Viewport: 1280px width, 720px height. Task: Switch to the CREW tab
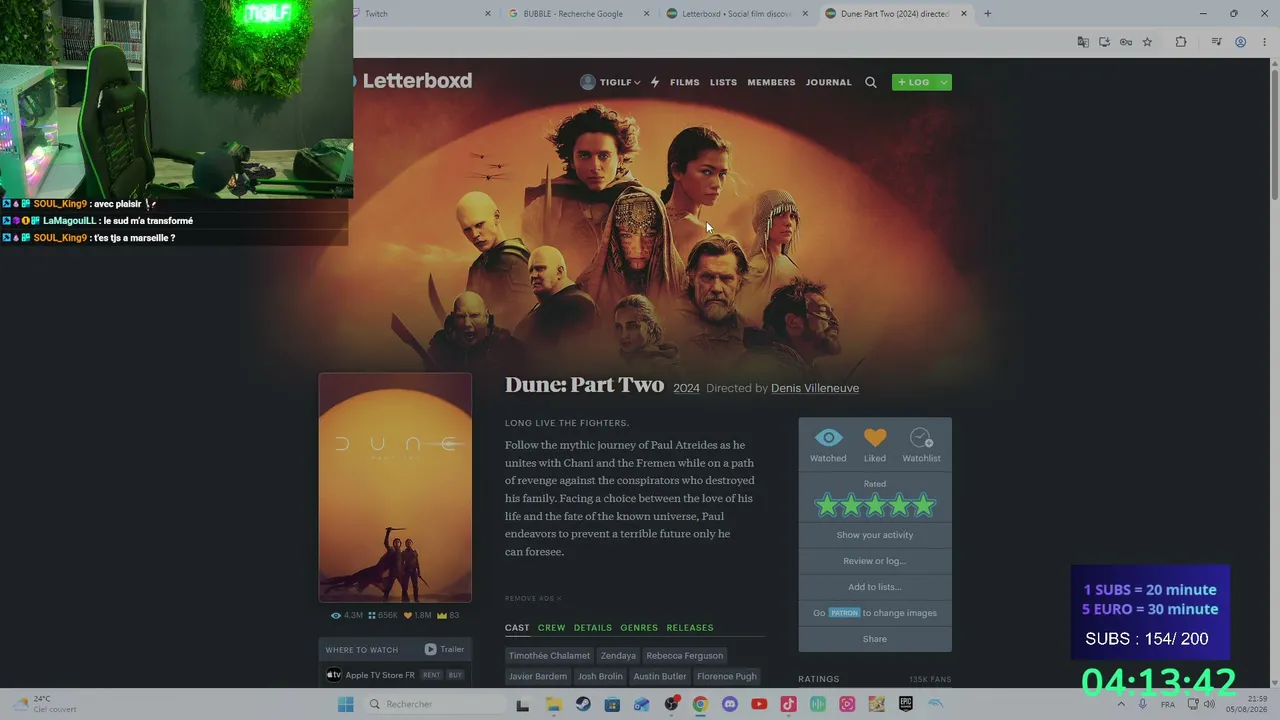(x=551, y=628)
